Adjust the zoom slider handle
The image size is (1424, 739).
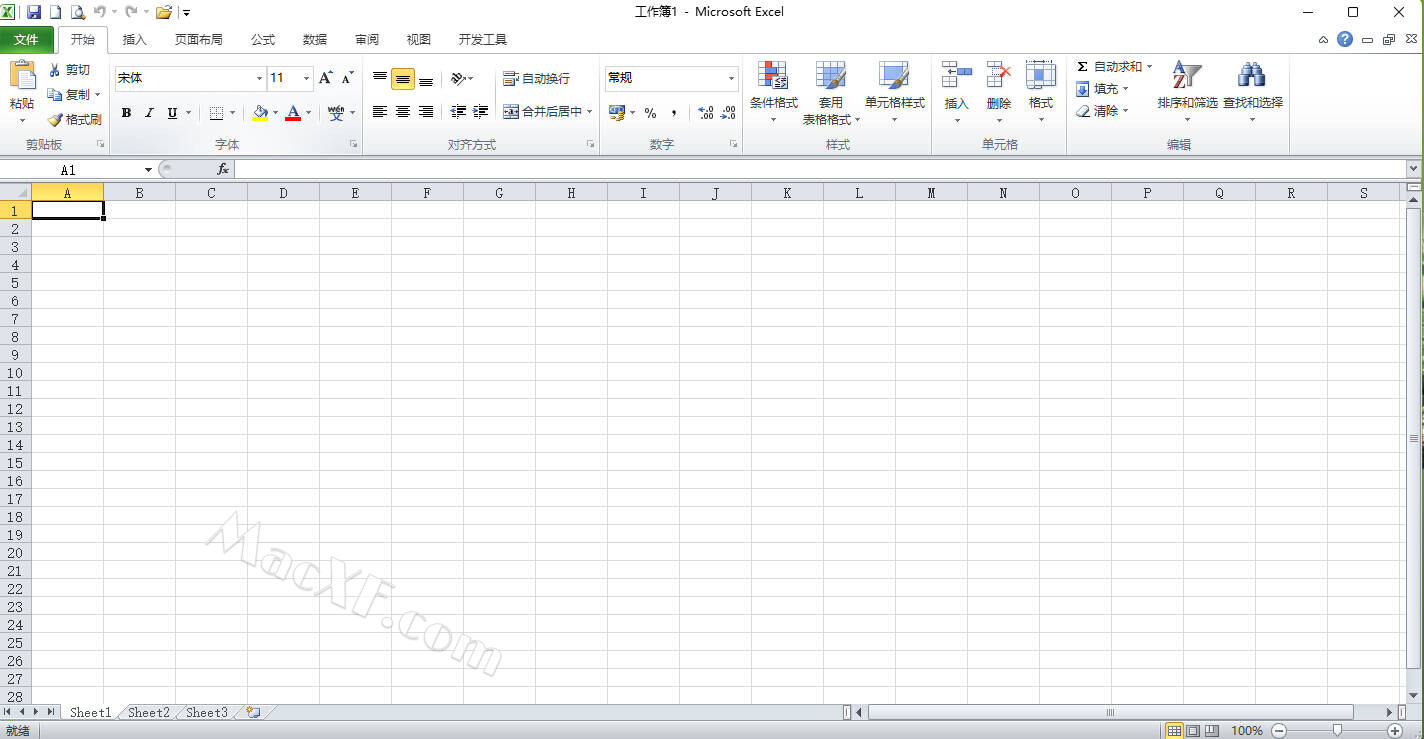pyautogui.click(x=1337, y=731)
